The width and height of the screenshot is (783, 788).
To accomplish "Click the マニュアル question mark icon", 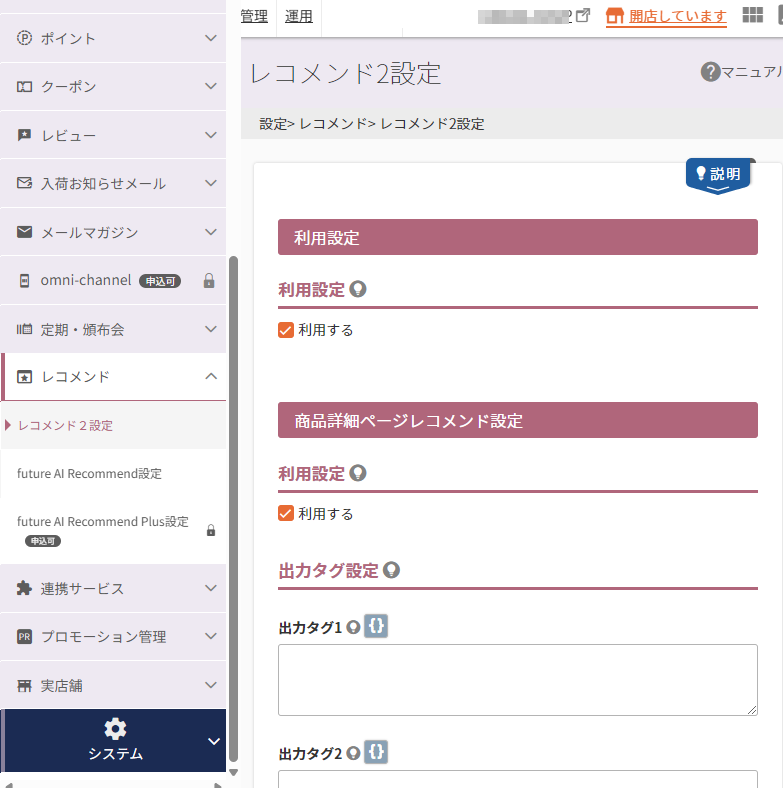I will (x=711, y=72).
